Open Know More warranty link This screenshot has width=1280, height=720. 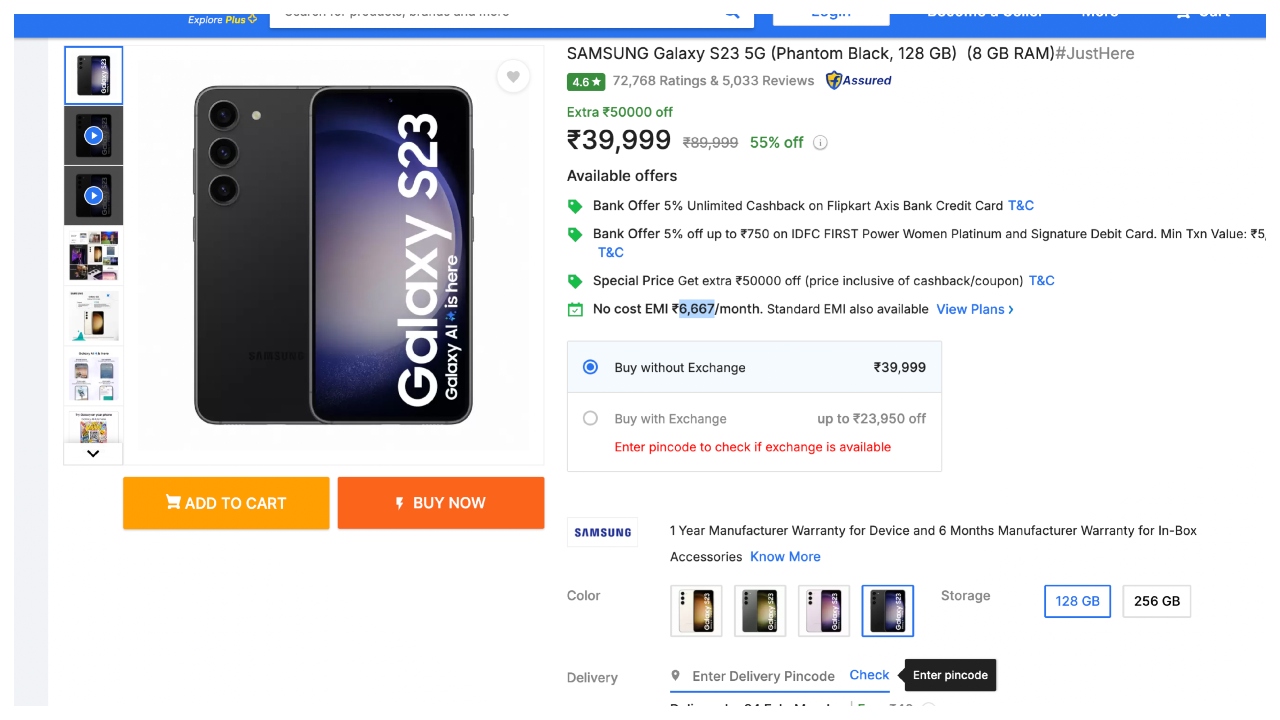pyautogui.click(x=785, y=557)
